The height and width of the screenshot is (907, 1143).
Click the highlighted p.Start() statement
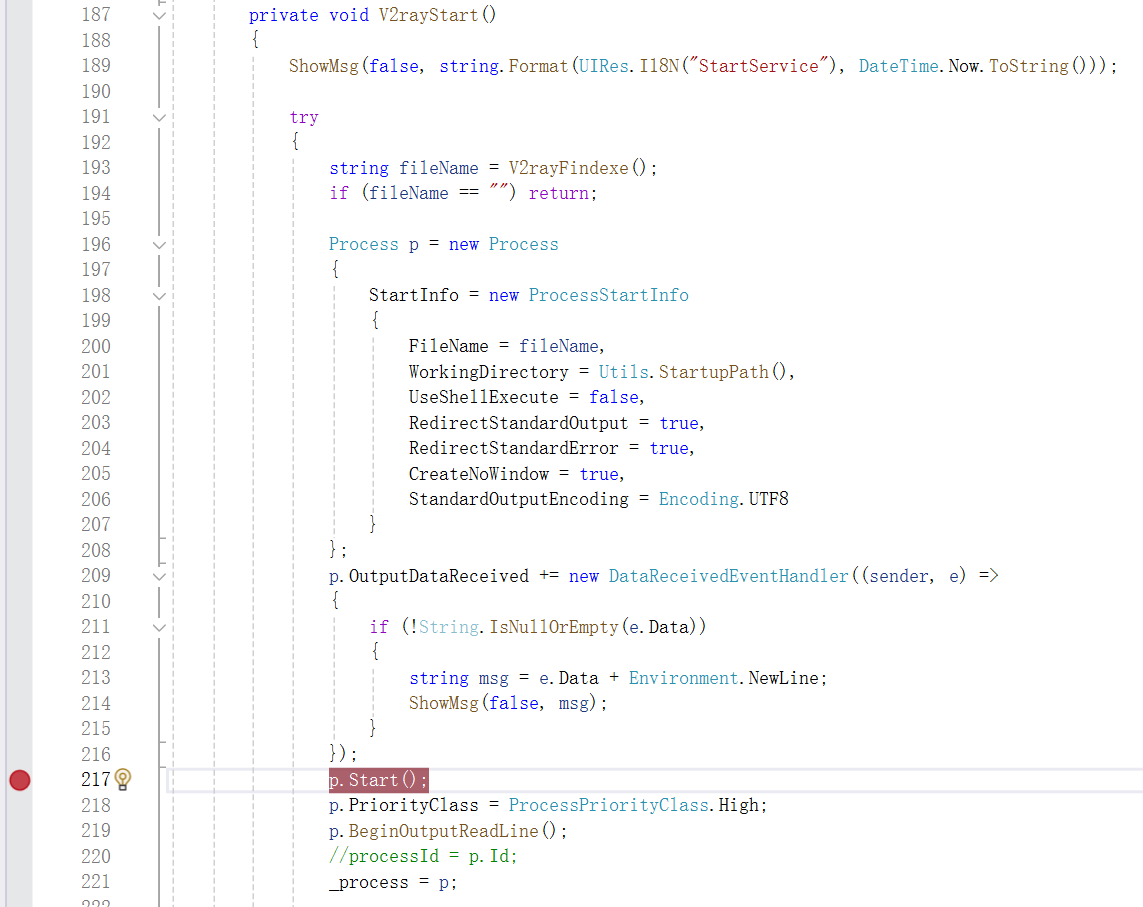pos(378,780)
